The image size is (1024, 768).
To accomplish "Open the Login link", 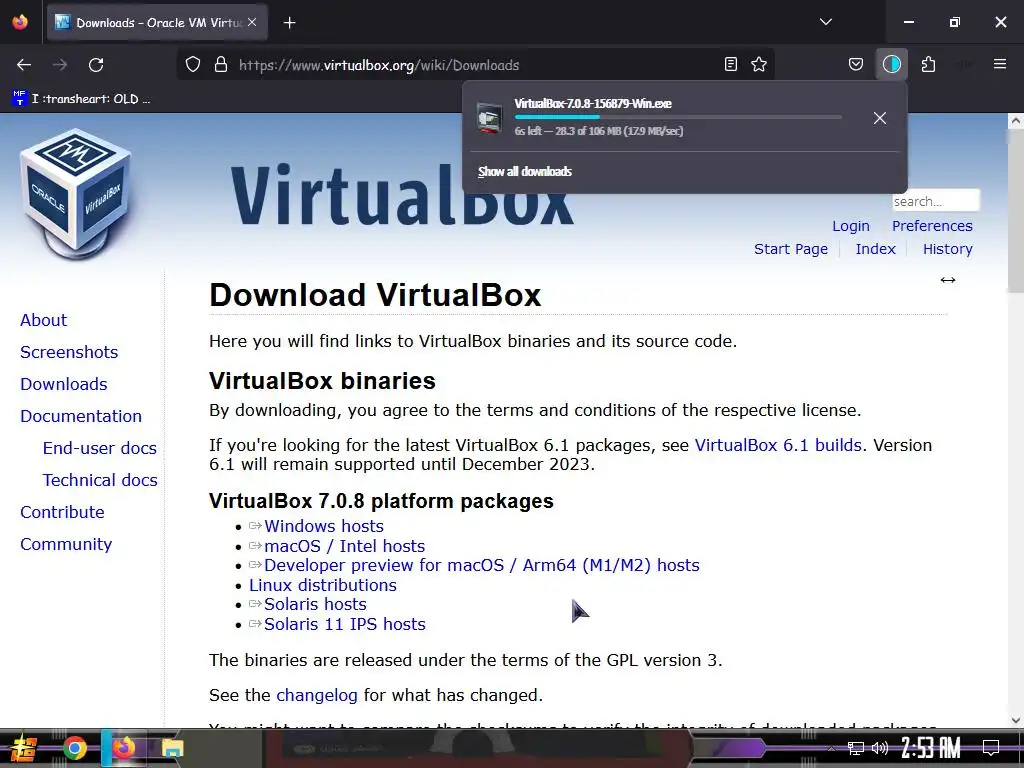I will 850,226.
